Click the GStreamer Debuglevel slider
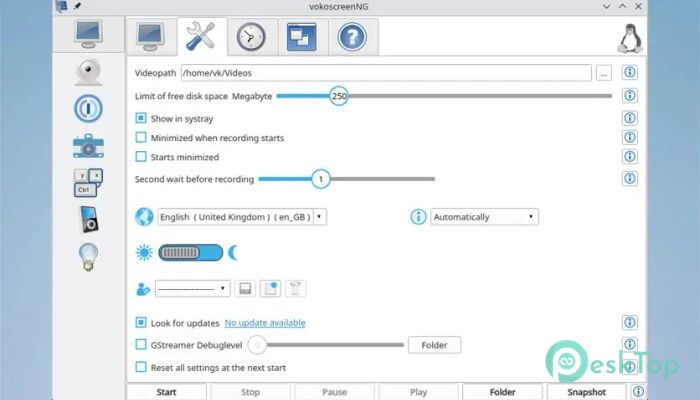 pos(326,345)
